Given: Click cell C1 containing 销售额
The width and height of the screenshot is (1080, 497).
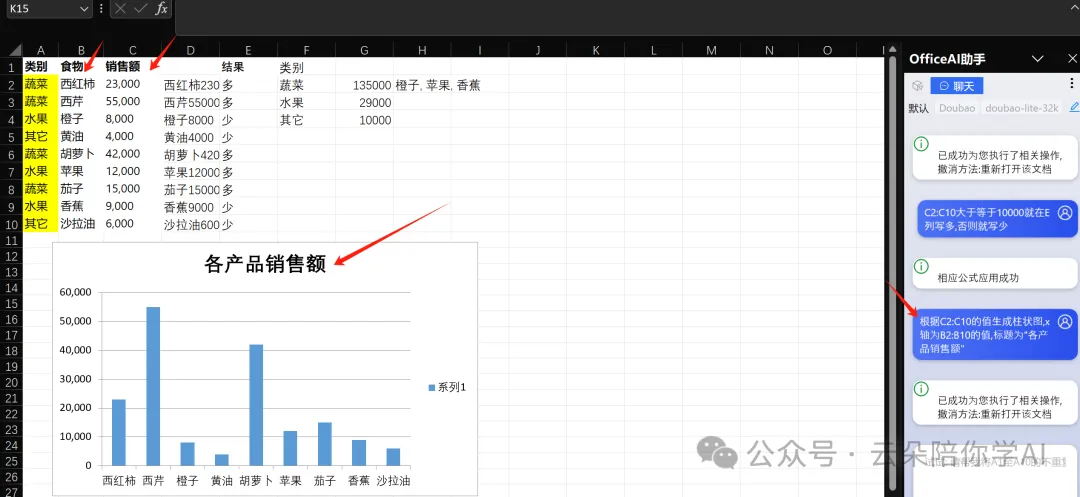Looking at the screenshot, I should (132, 67).
